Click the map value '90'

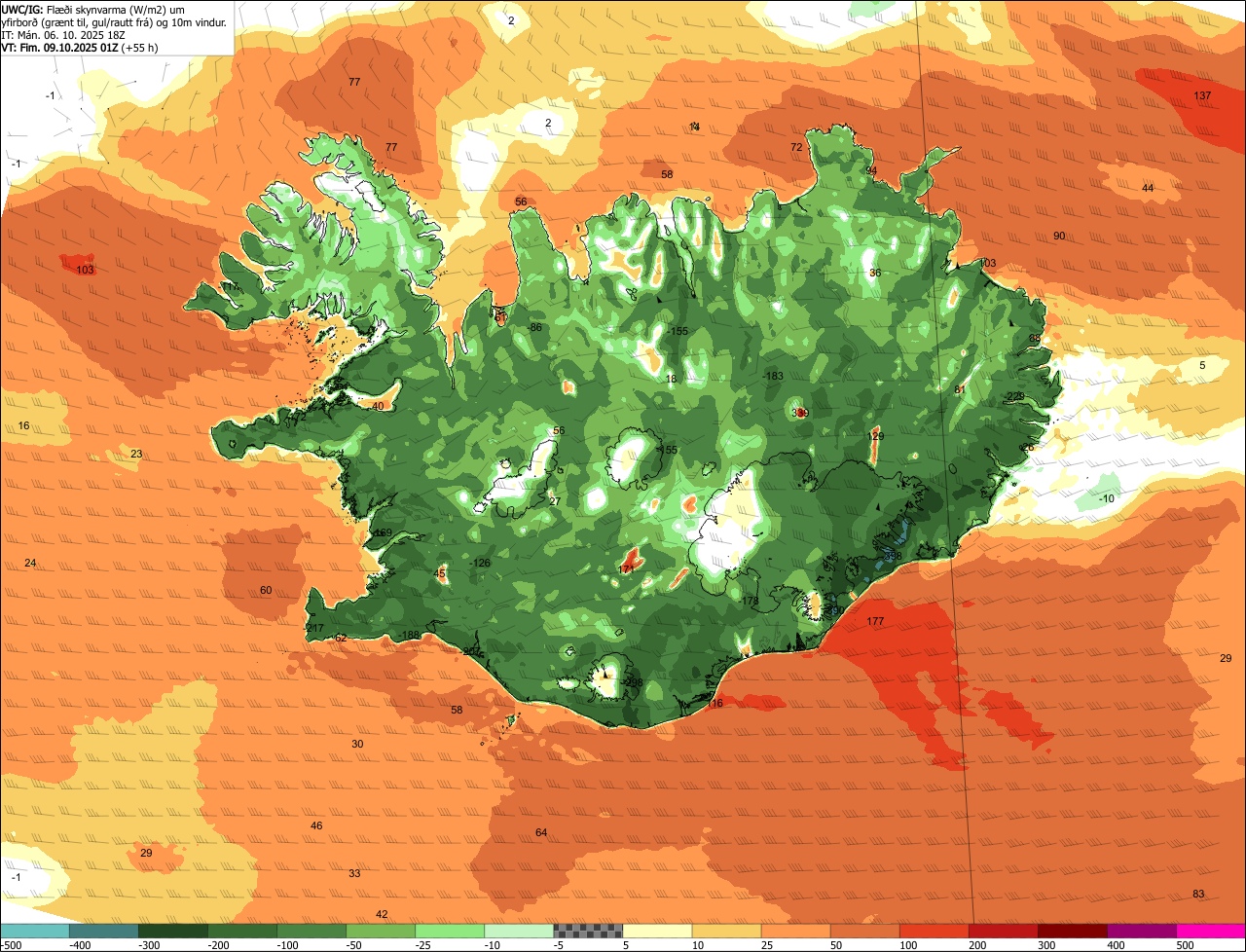coord(1059,236)
